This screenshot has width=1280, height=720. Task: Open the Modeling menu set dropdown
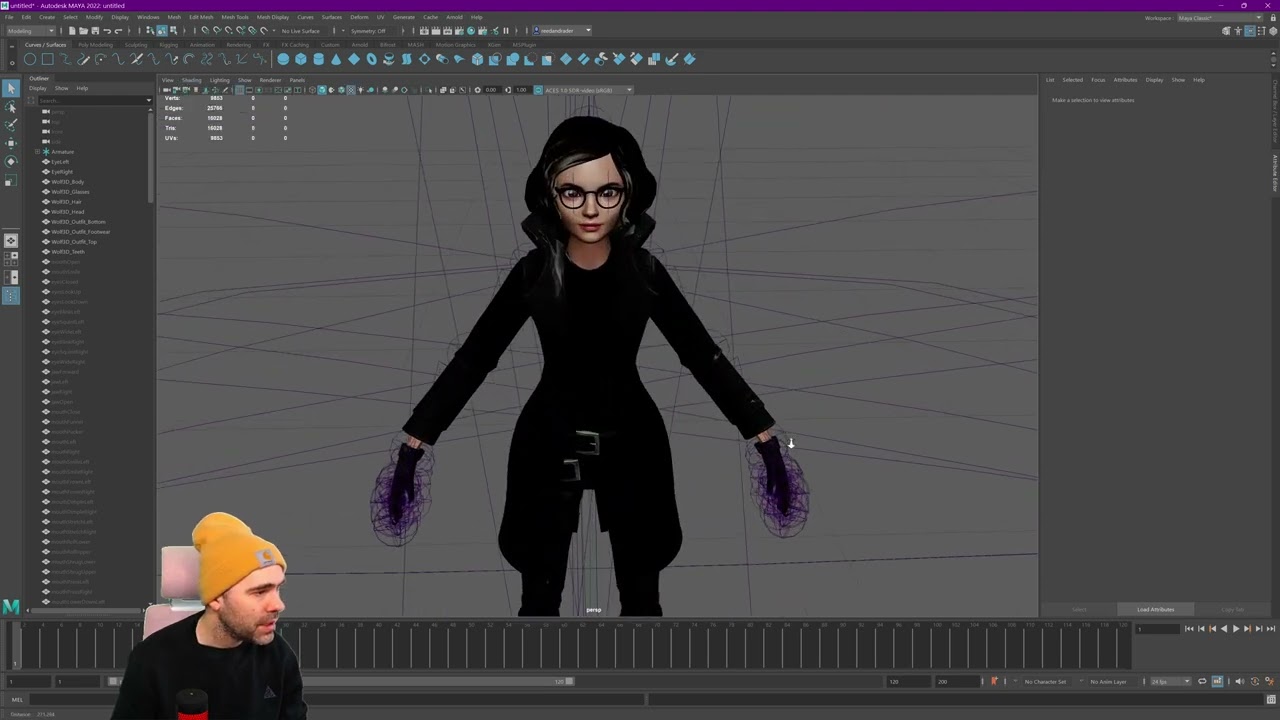31,31
